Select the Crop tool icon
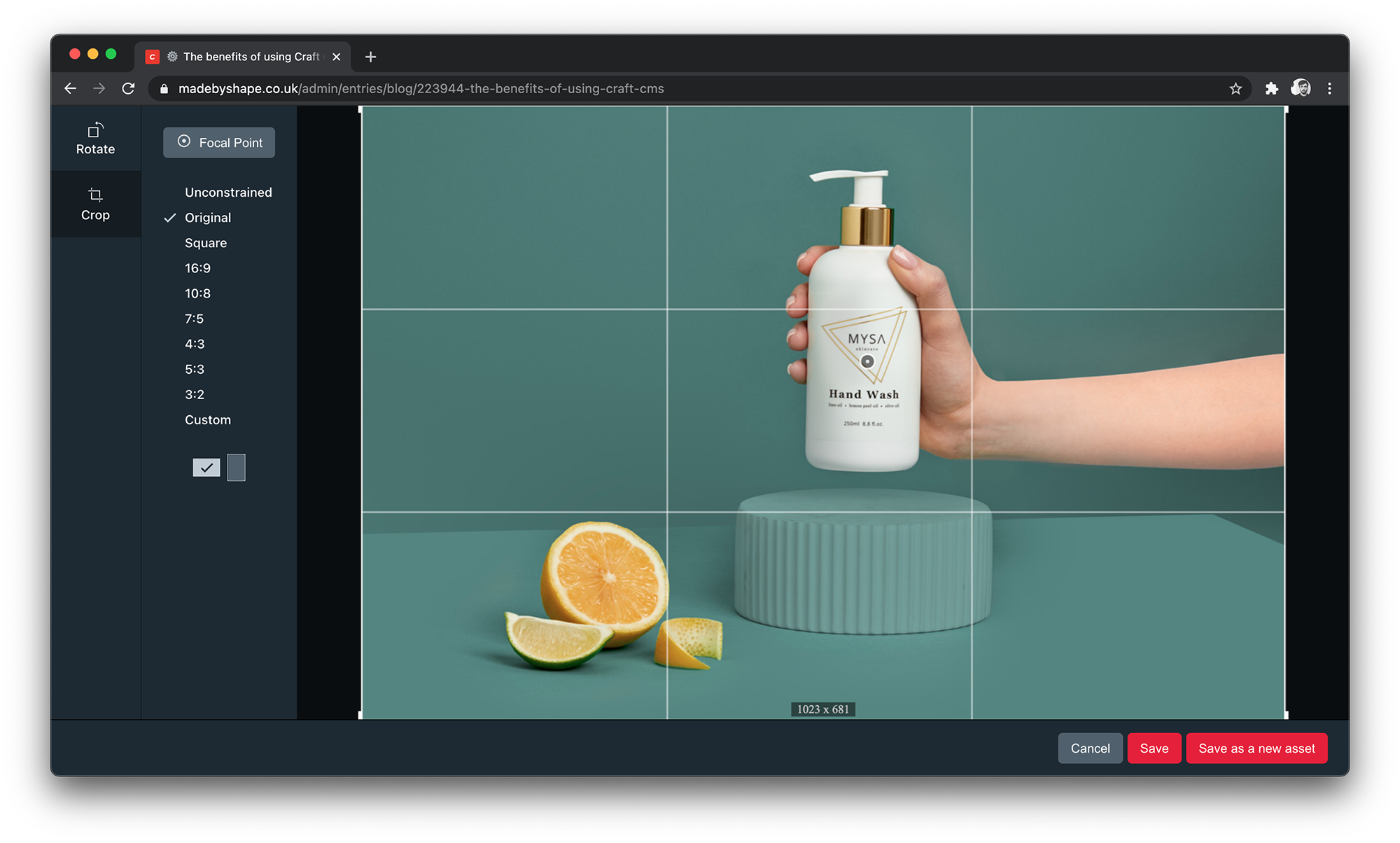 95,195
